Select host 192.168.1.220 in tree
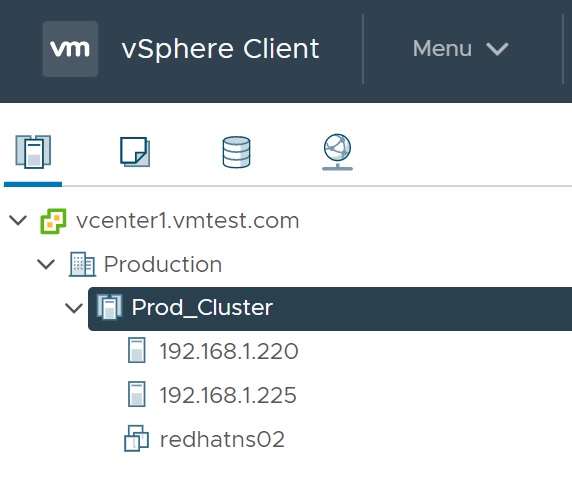Screen dimensions: 572x493 pyautogui.click(x=229, y=351)
